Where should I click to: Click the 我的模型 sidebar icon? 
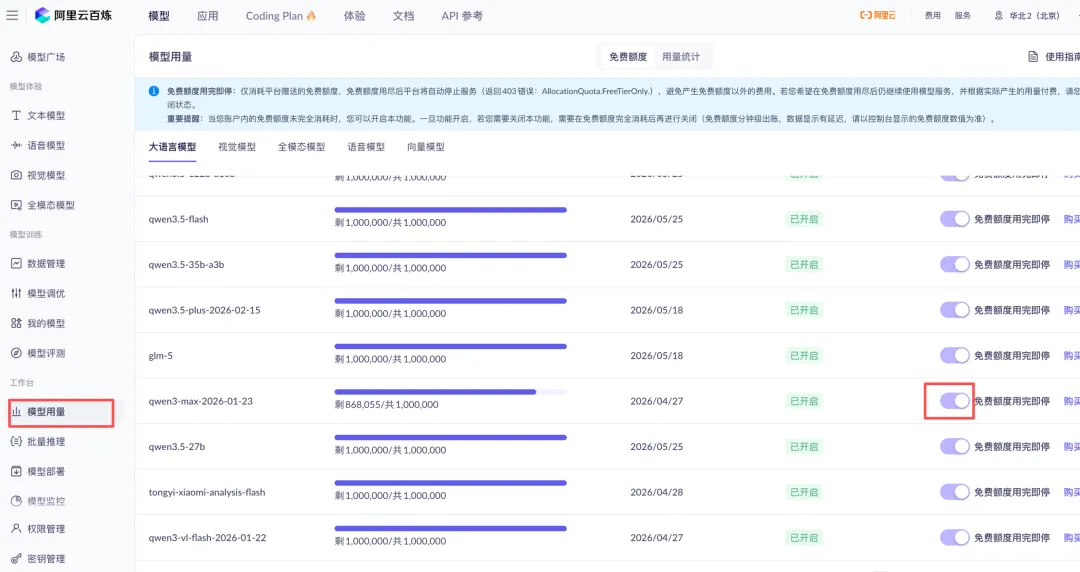pyautogui.click(x=16, y=323)
